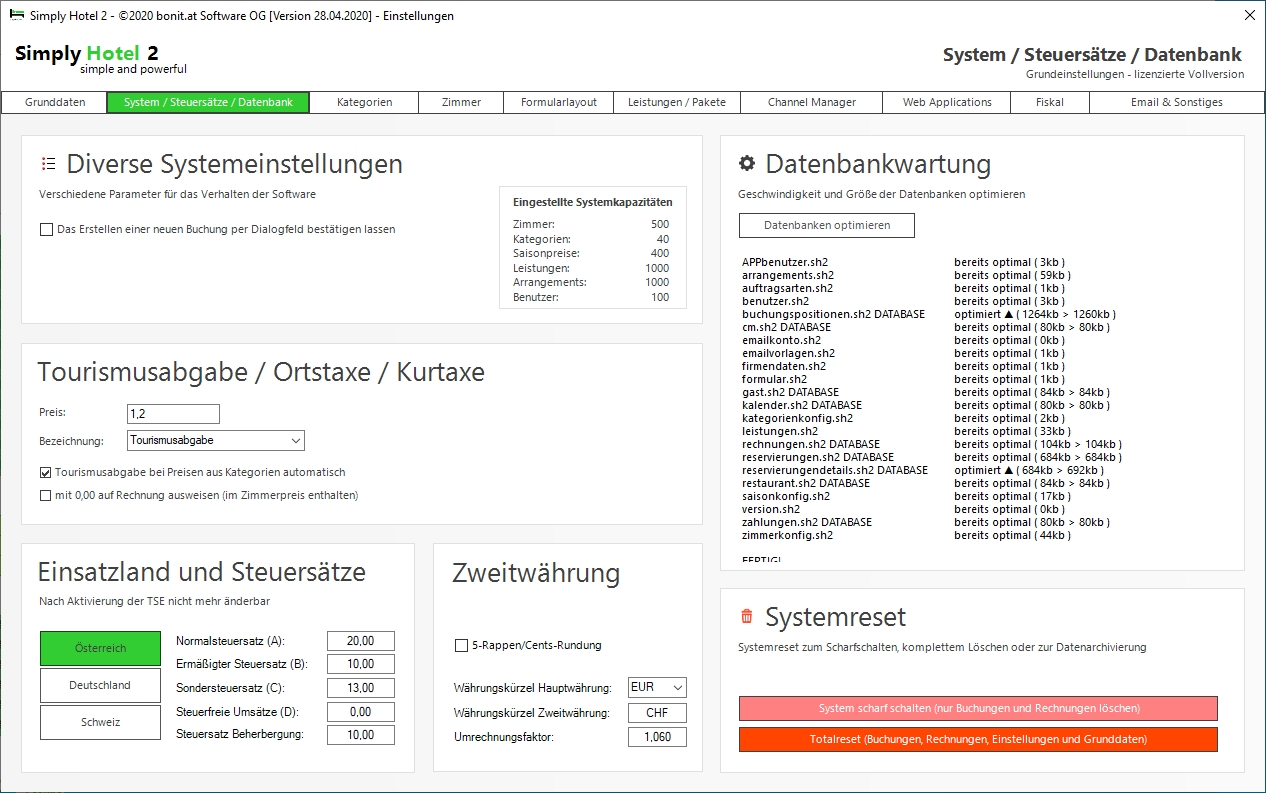The height and width of the screenshot is (793, 1266).
Task: Select the System / Steuersätze / Datenbank tab
Action: point(208,102)
